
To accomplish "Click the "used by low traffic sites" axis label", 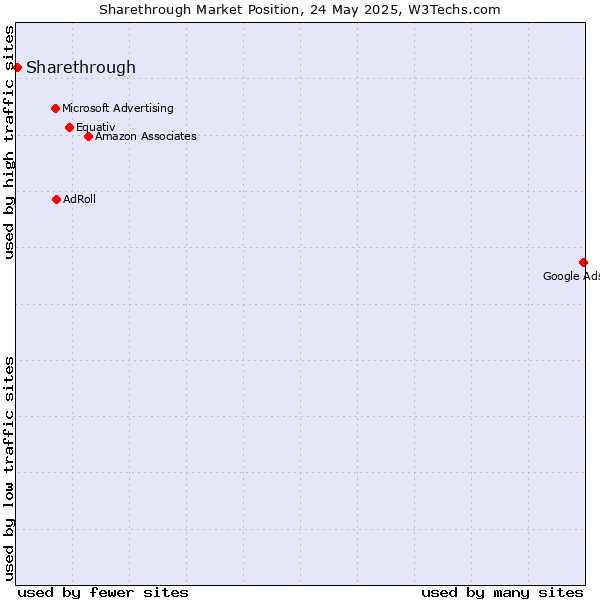I will (9, 469).
